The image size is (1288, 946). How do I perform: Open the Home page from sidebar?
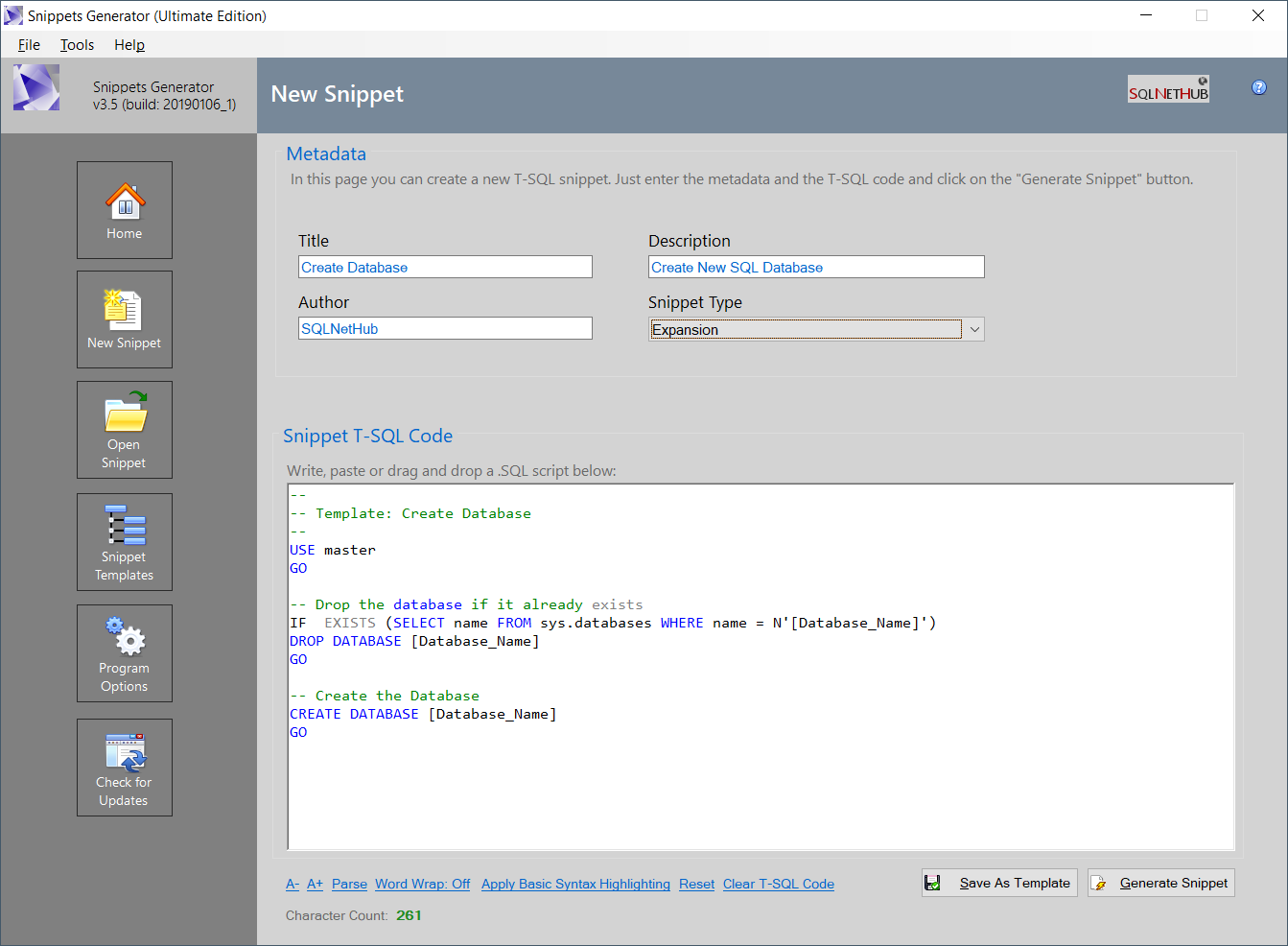(125, 210)
